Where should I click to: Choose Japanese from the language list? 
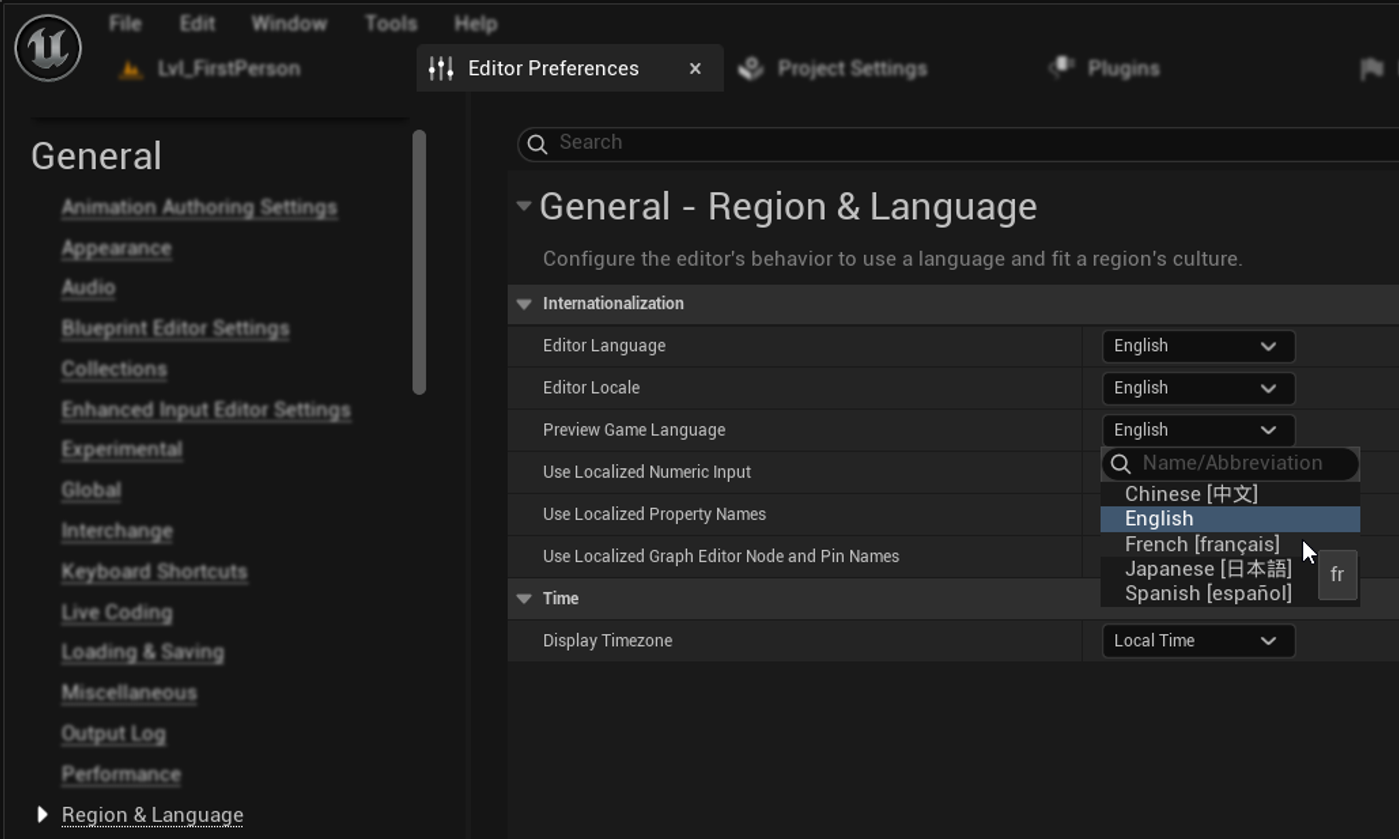click(1207, 569)
